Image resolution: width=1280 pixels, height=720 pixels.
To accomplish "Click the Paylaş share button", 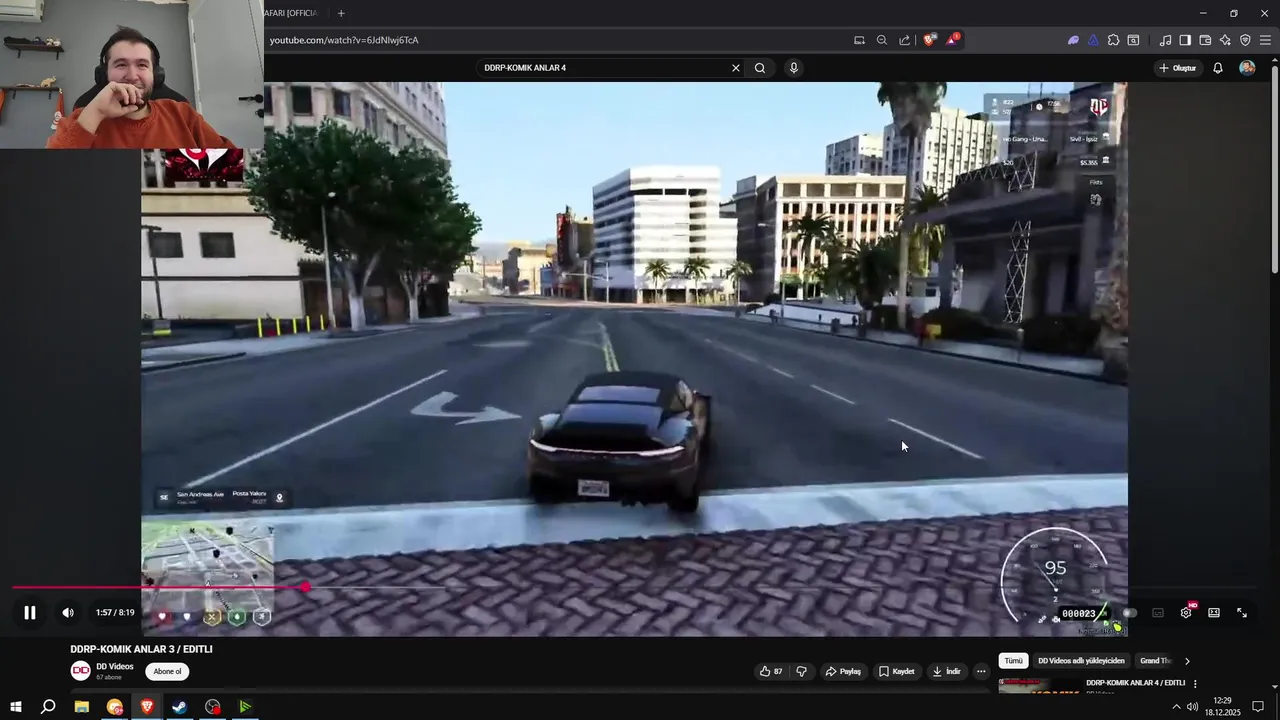I will pos(843,671).
